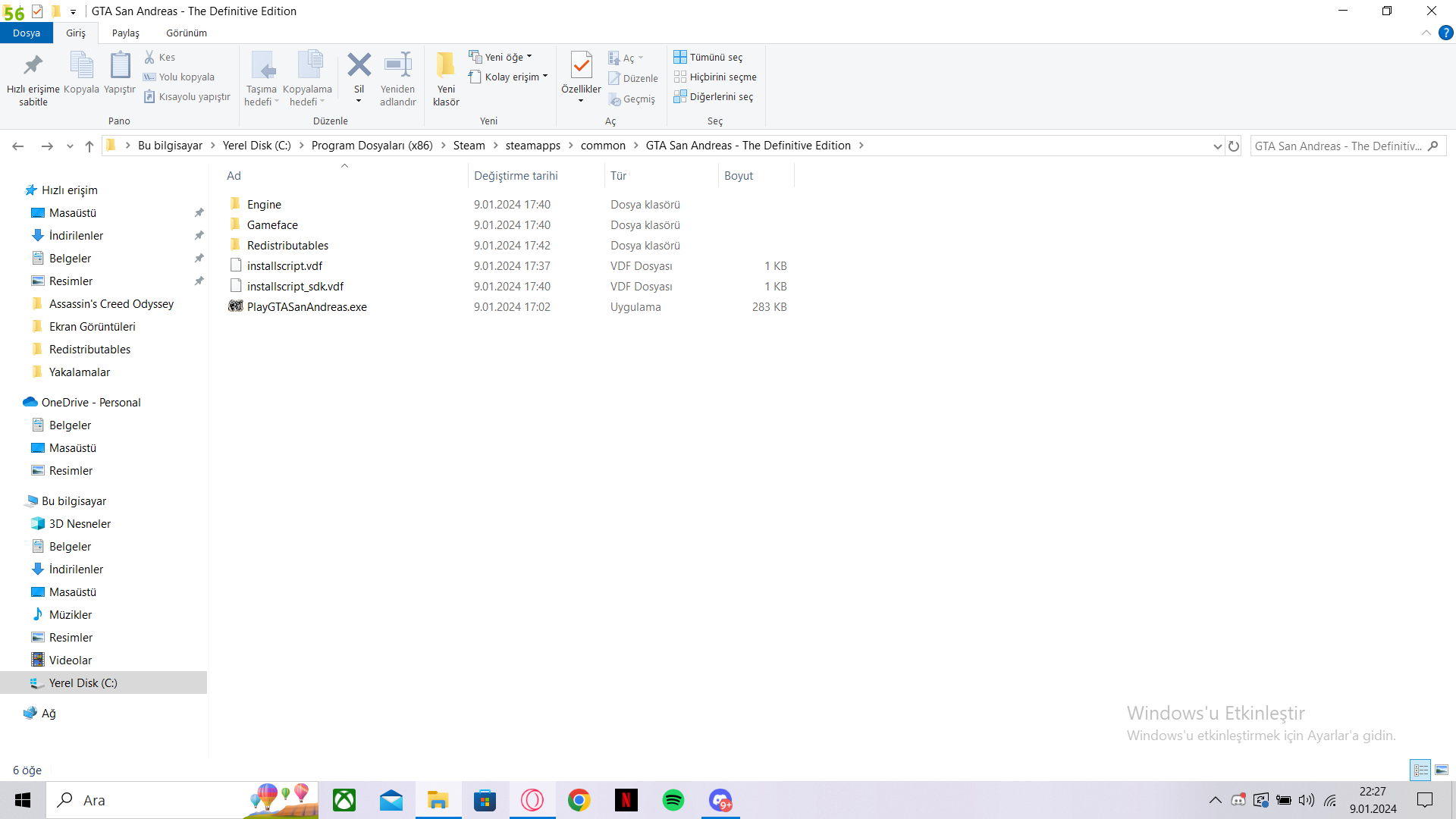1456x819 pixels.
Task: Expand the Kolay erişim dropdown
Action: [509, 77]
